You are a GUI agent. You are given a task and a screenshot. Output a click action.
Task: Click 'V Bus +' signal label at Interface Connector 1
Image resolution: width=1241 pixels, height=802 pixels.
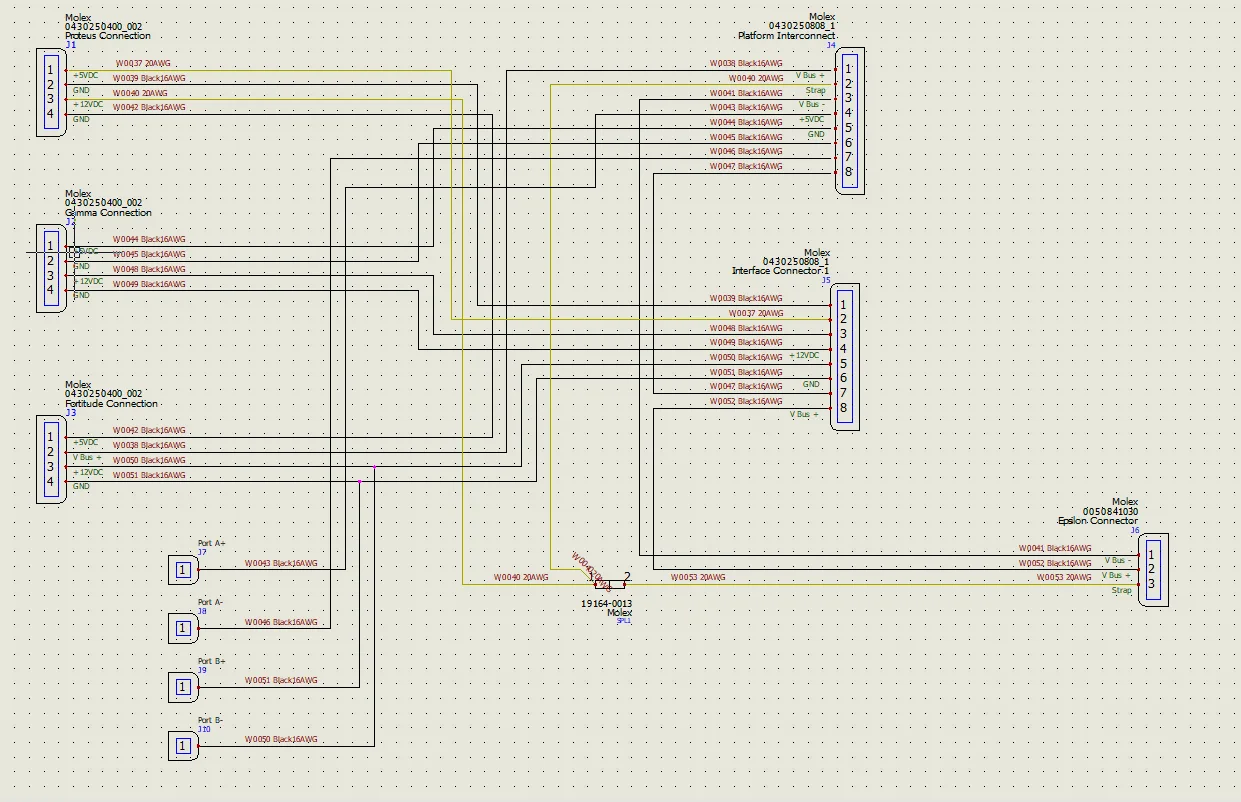coord(804,414)
